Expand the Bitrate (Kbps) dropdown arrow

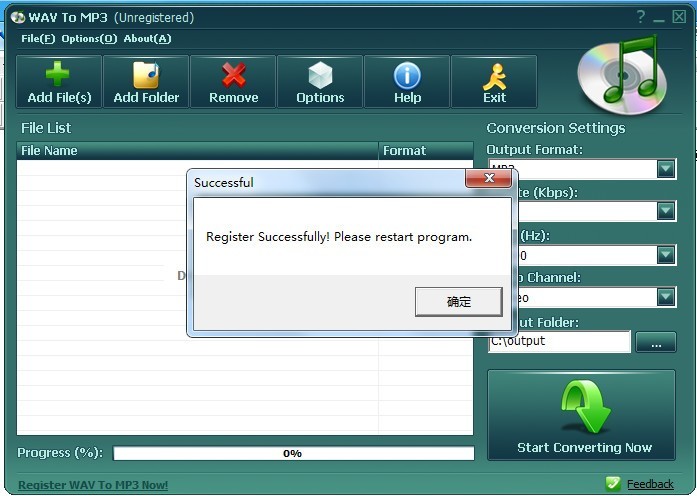click(666, 211)
